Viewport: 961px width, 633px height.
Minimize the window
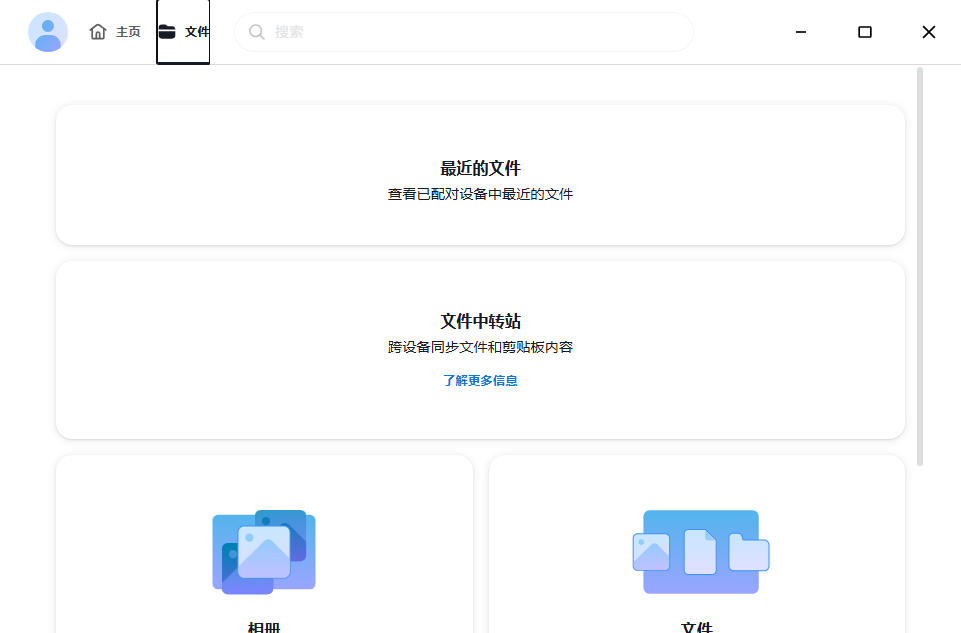click(800, 32)
